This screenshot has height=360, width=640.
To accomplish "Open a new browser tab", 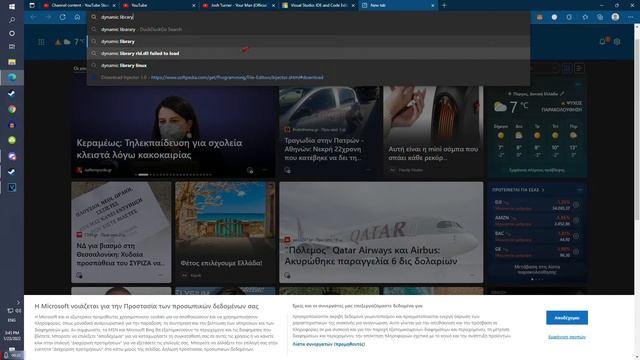I will (444, 5).
